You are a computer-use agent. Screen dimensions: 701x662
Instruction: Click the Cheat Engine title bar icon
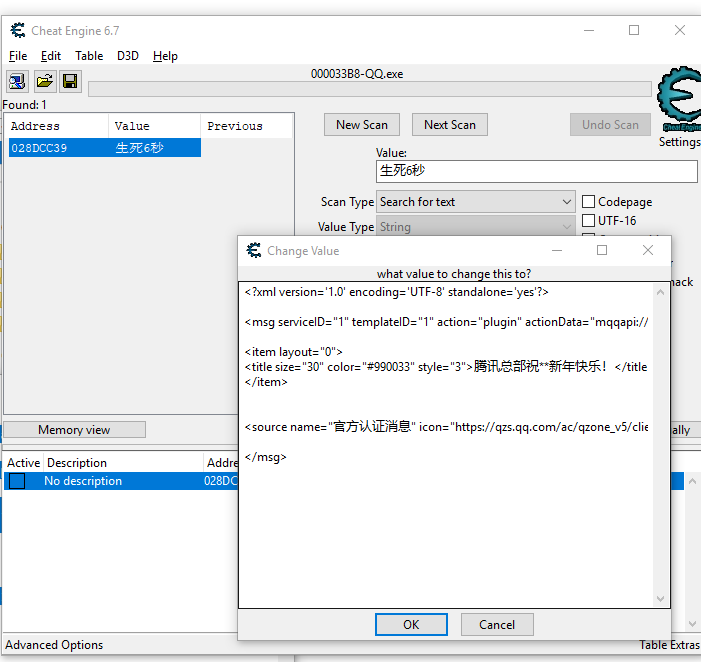tap(18, 30)
